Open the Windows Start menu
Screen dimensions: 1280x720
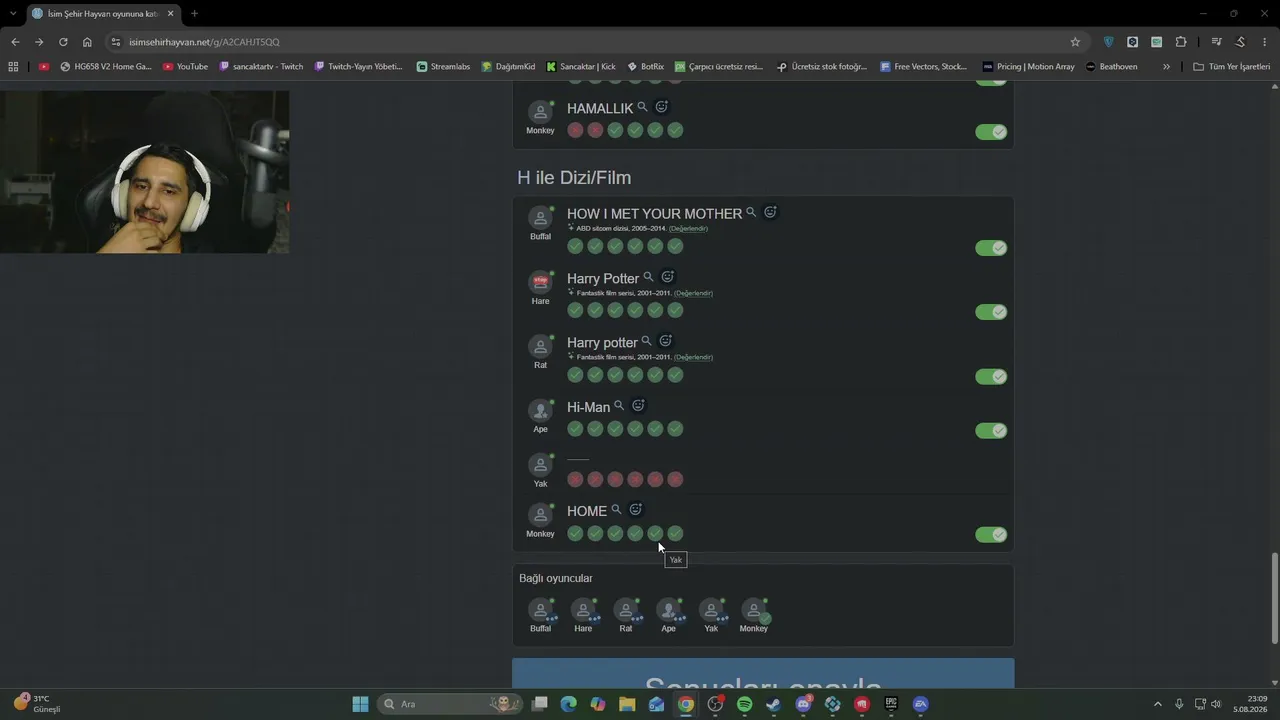(x=360, y=704)
